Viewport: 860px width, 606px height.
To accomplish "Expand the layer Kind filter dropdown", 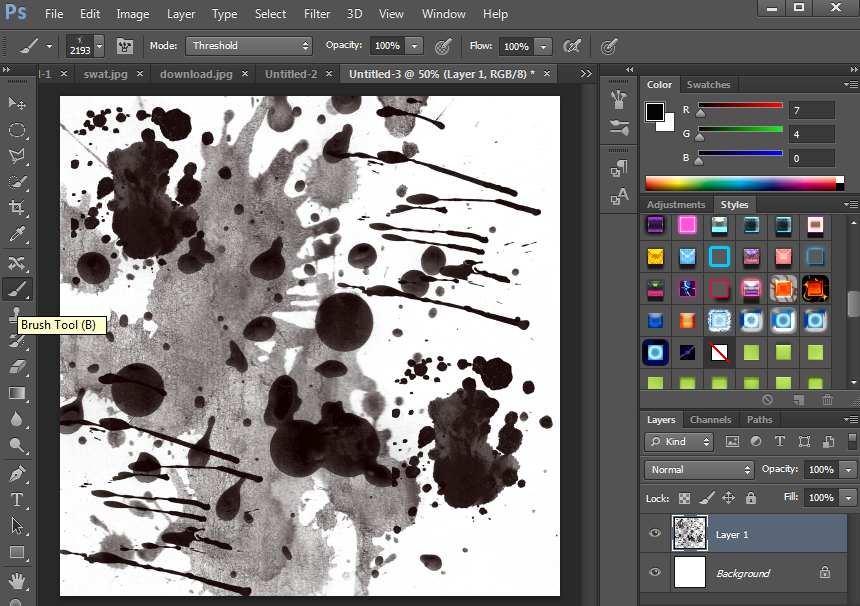I will click(x=679, y=442).
